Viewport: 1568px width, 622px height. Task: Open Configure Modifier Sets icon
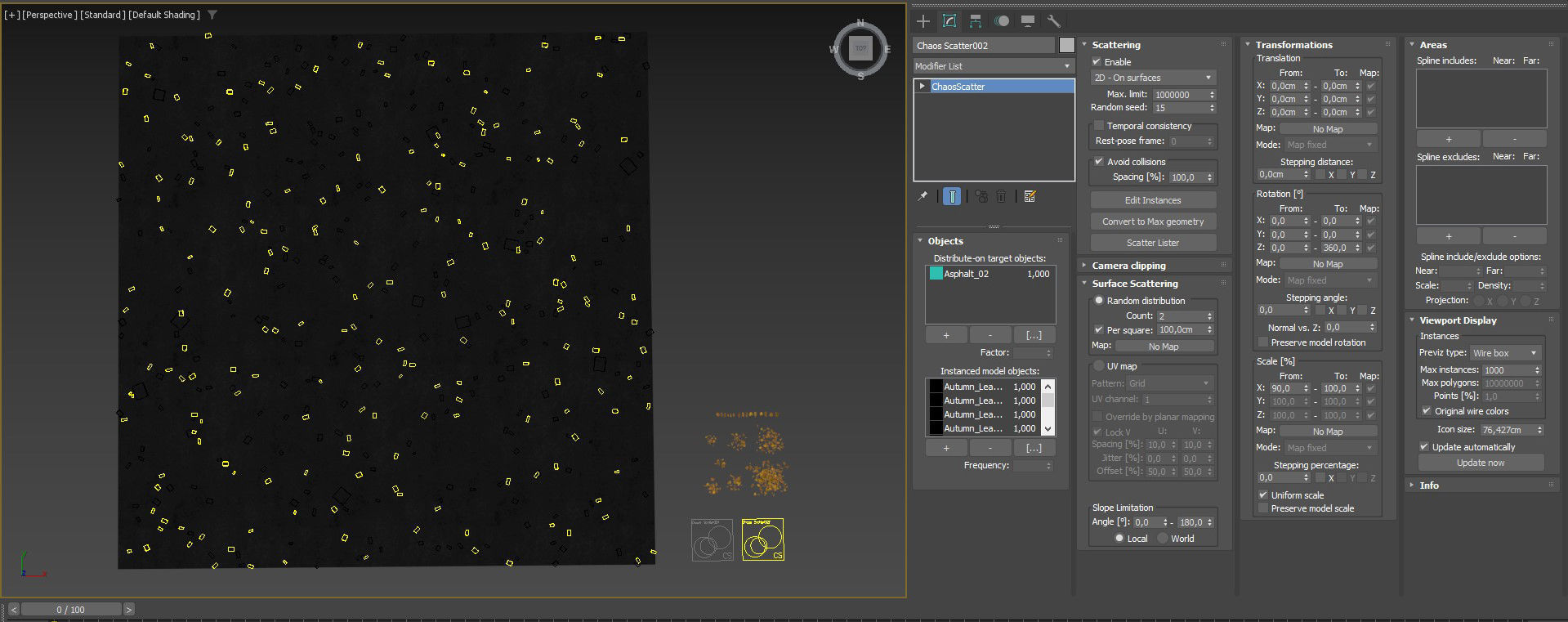click(x=1030, y=196)
